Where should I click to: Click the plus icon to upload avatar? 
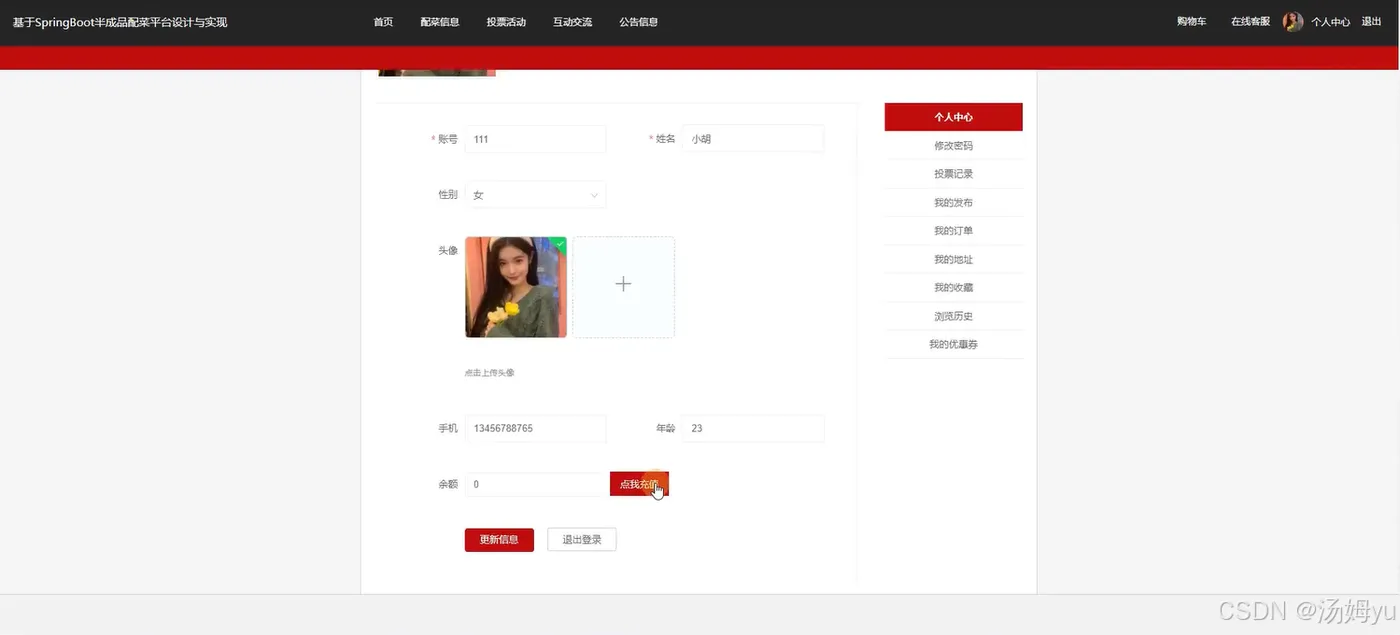pyautogui.click(x=623, y=284)
